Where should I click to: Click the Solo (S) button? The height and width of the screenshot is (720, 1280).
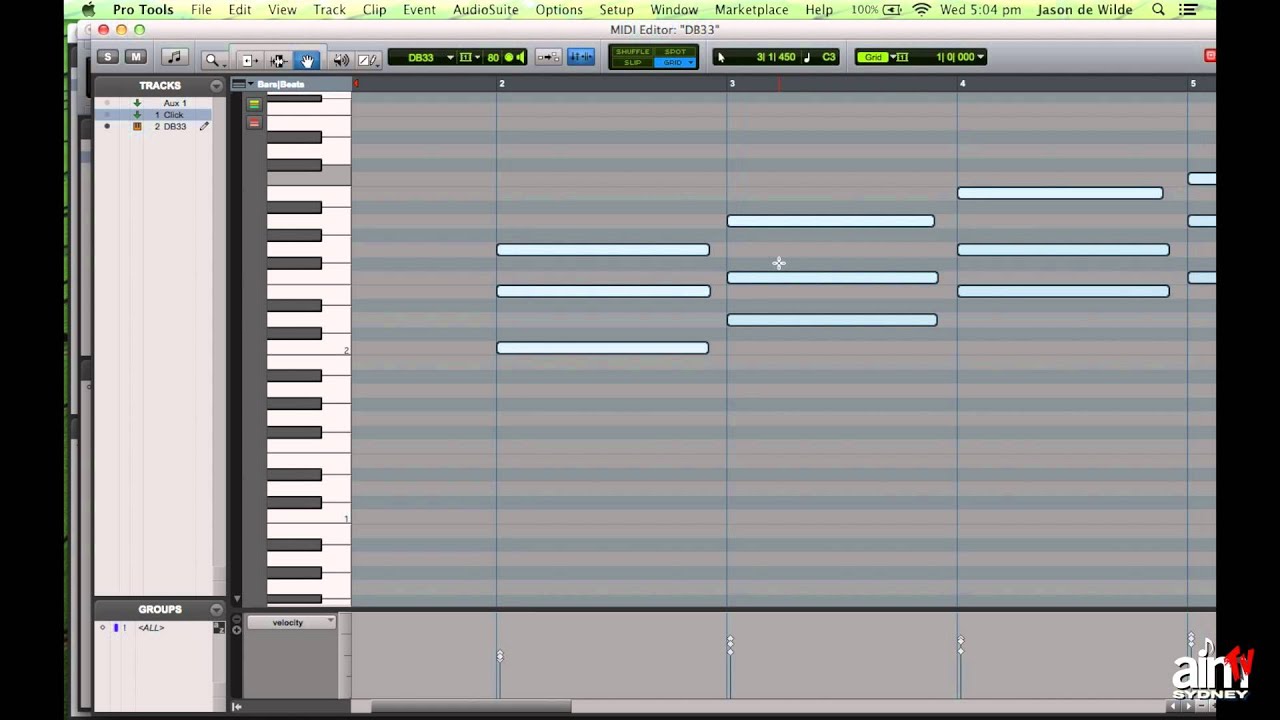(108, 57)
